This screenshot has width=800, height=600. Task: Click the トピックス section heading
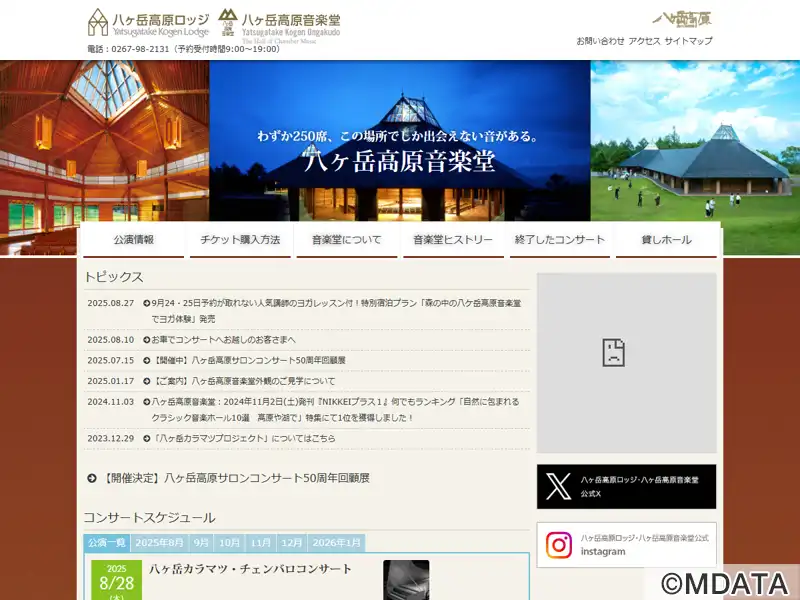click(x=114, y=277)
